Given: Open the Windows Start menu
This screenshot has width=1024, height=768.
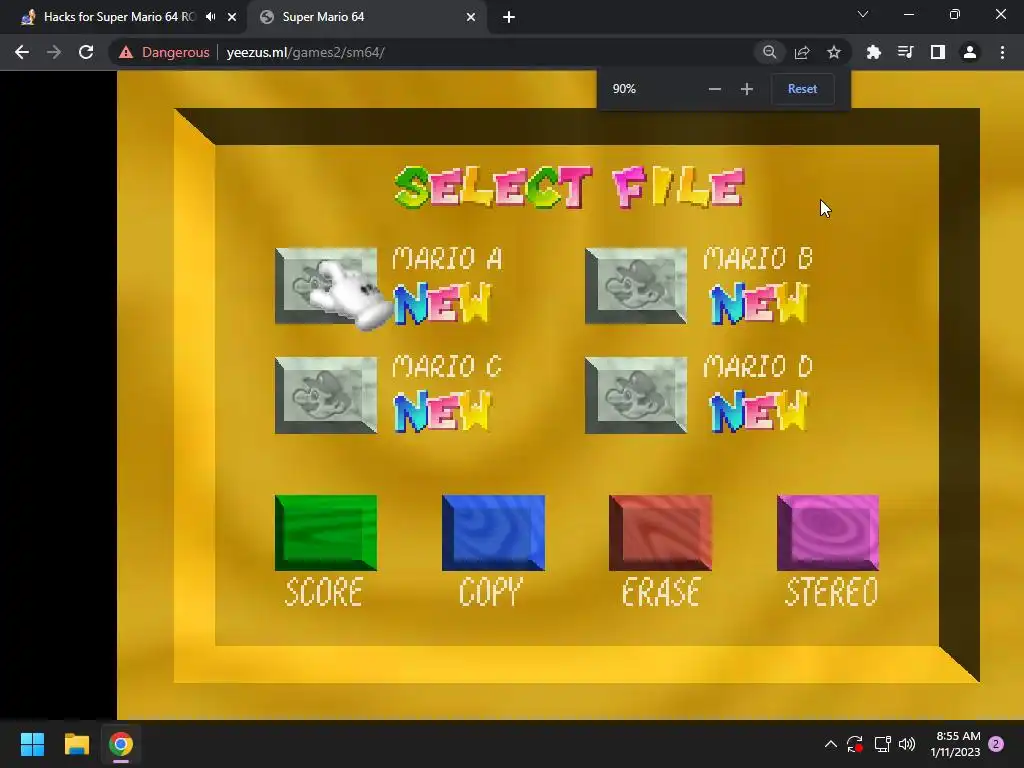Looking at the screenshot, I should [32, 744].
